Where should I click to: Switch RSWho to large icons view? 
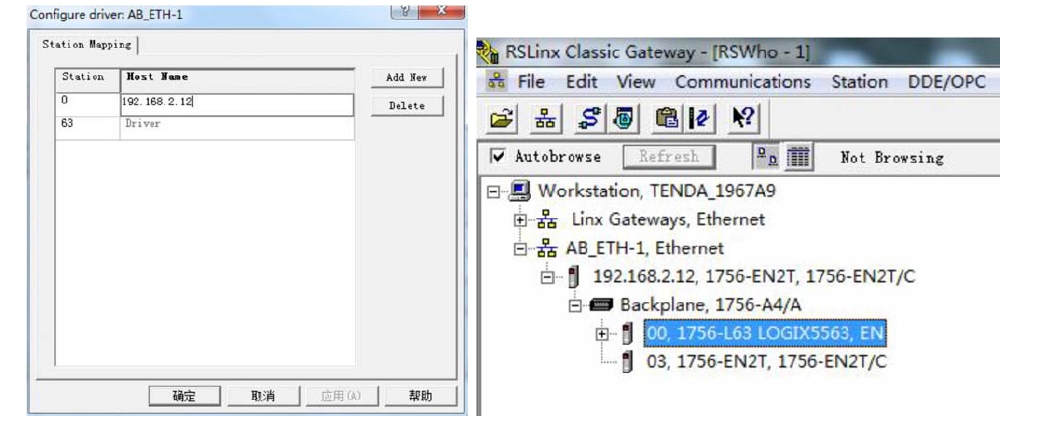click(x=768, y=157)
